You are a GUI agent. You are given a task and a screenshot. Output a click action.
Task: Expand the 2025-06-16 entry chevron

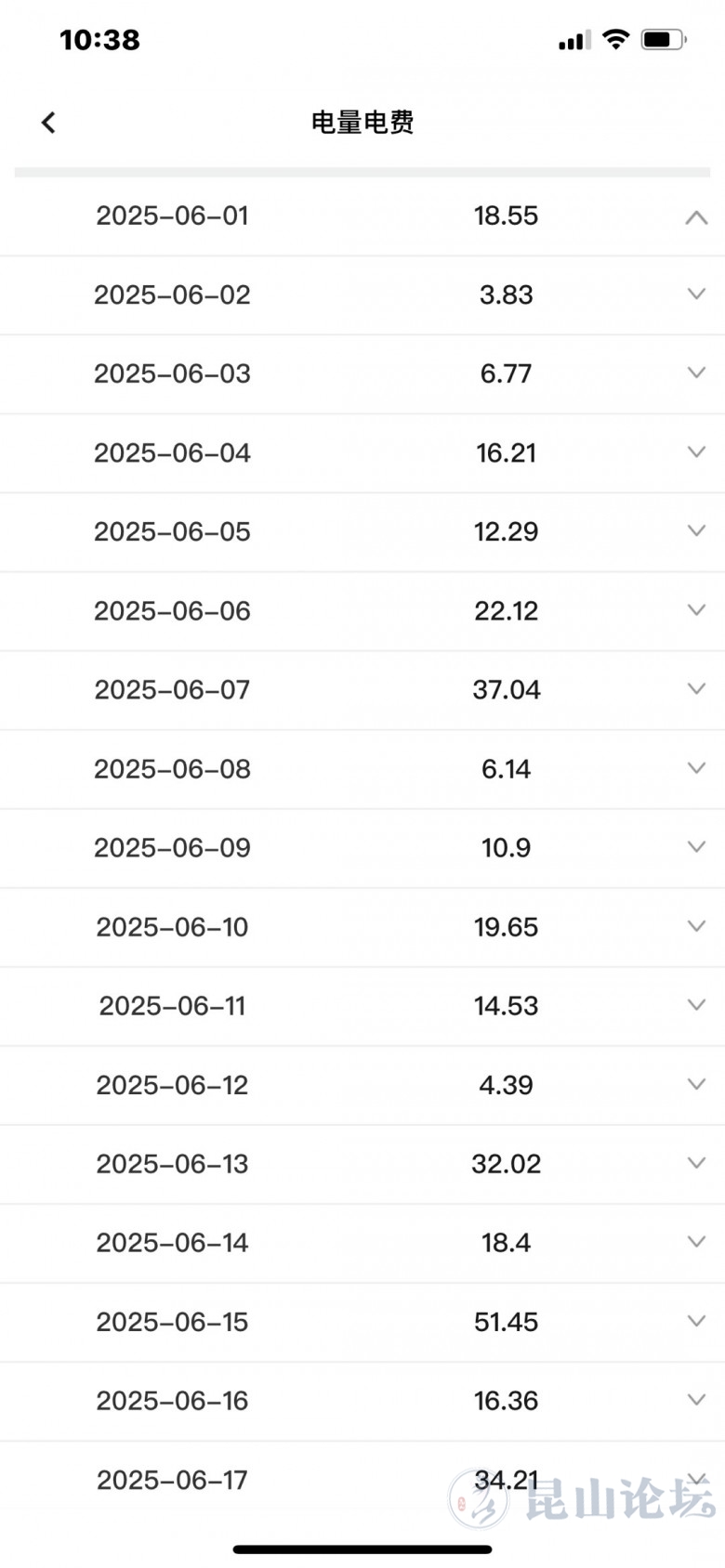click(x=696, y=1400)
